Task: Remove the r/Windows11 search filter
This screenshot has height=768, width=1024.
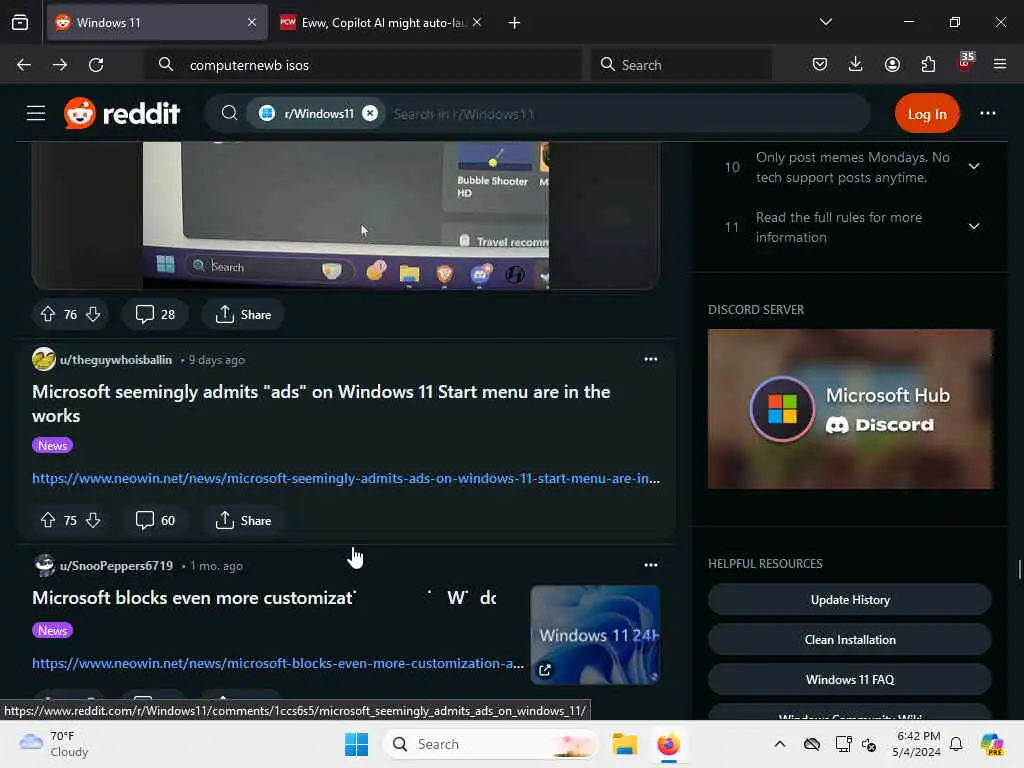Action: tap(370, 114)
